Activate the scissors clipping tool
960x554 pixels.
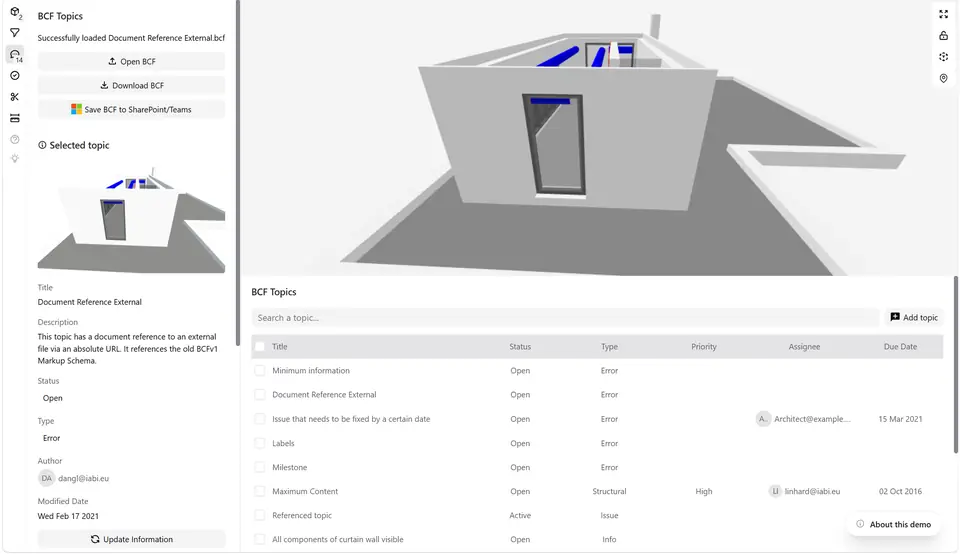[x=15, y=97]
